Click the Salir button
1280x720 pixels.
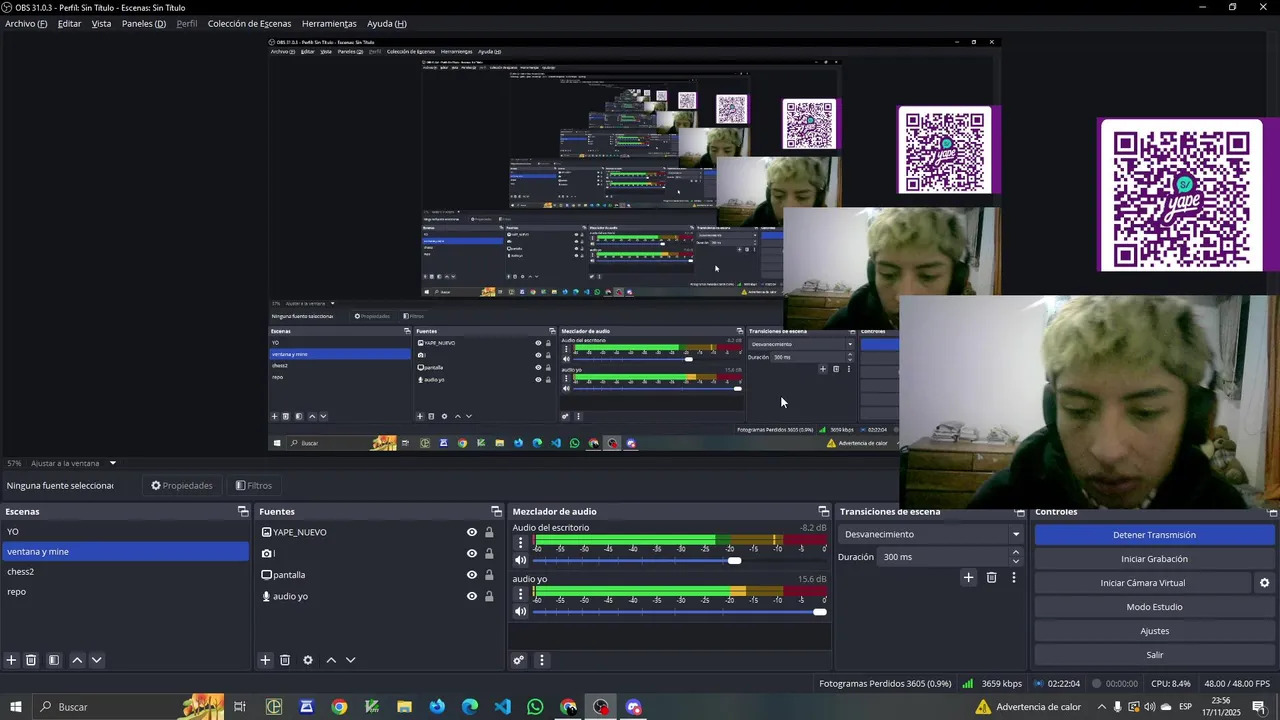(x=1154, y=655)
